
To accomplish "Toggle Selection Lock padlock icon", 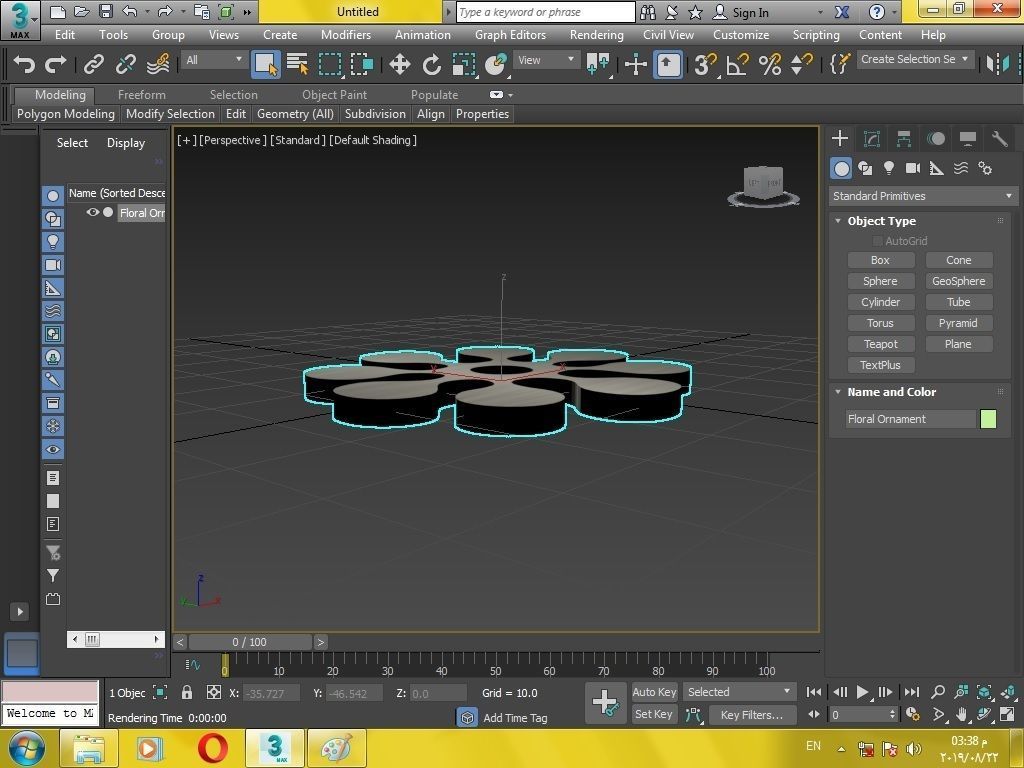I will [187, 692].
